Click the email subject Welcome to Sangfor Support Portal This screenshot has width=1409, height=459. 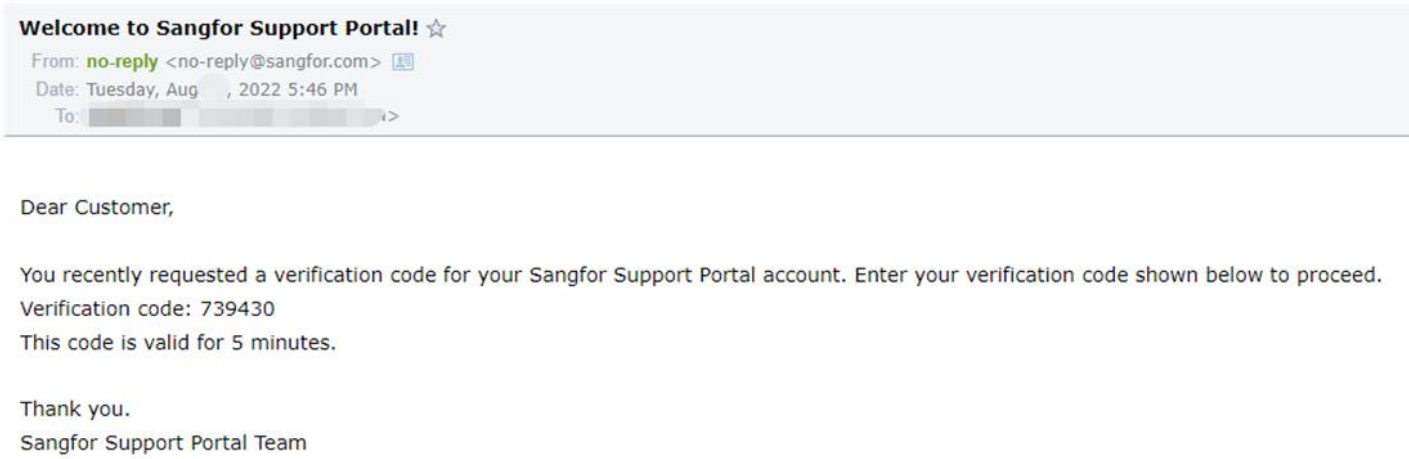221,30
